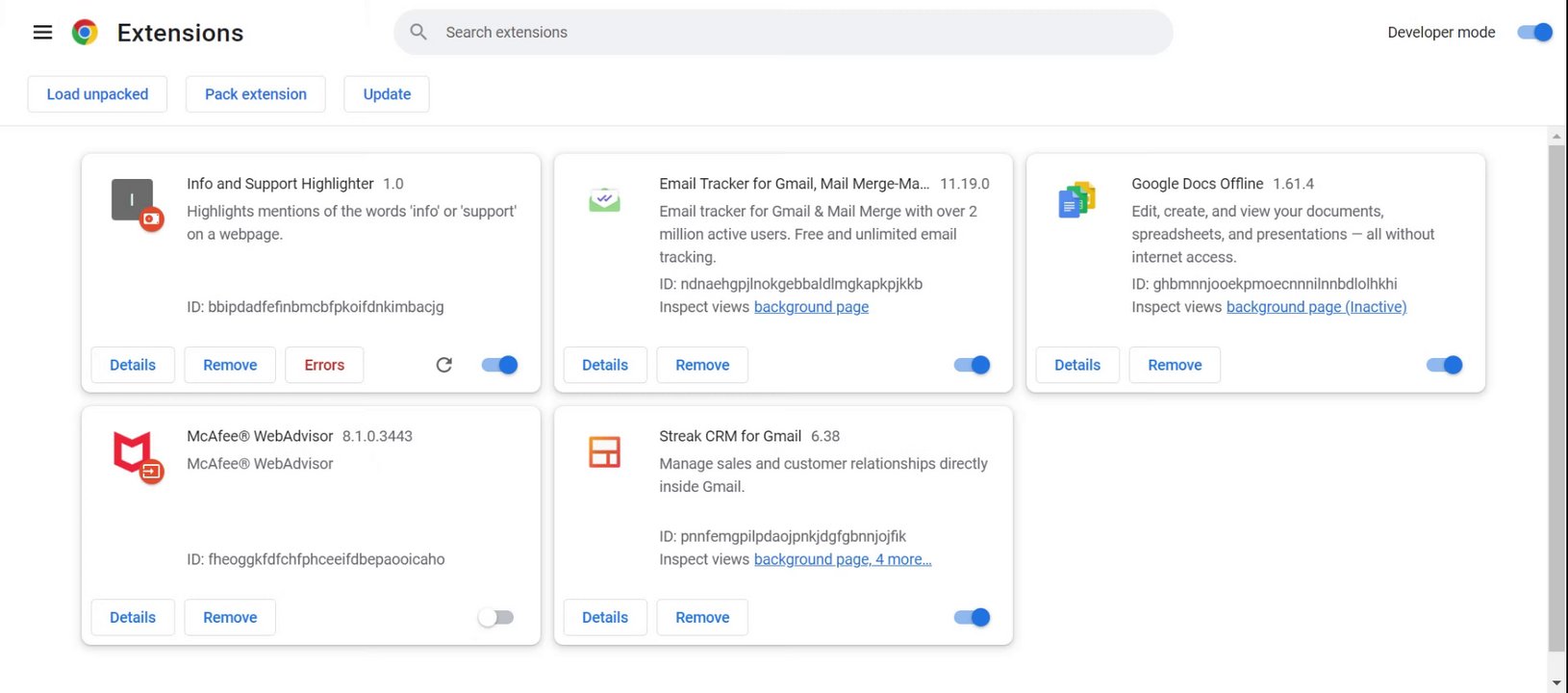This screenshot has height=693, width=1568.
Task: Click the Pack extension button
Action: [x=256, y=94]
